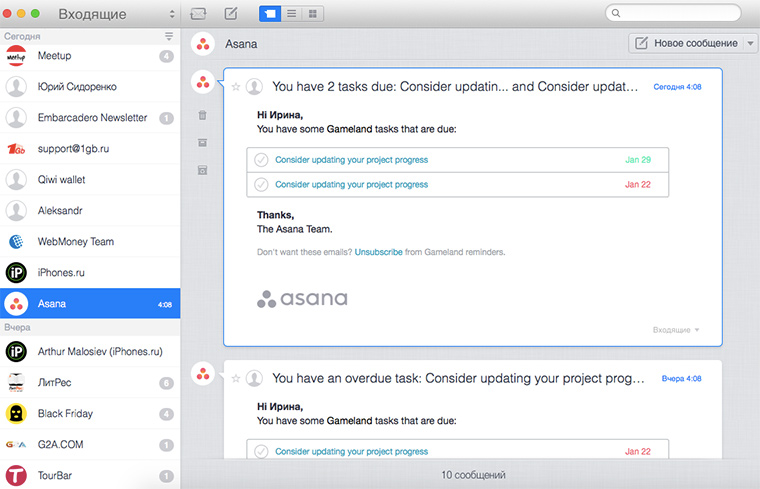Check off task circle in overdue email
Screen dimensions: 760x489
(261, 452)
